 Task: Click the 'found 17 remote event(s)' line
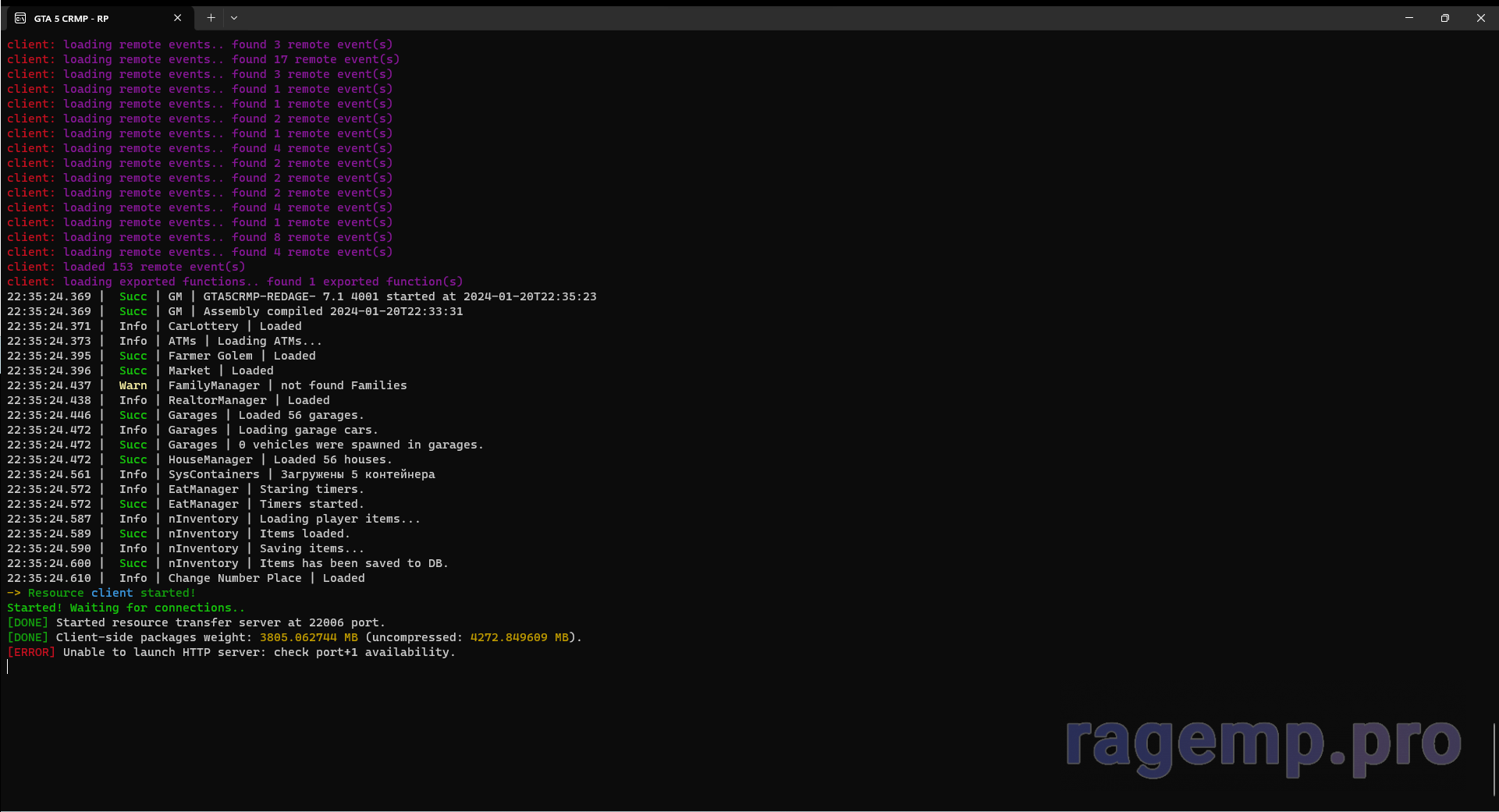pyautogui.click(x=203, y=59)
